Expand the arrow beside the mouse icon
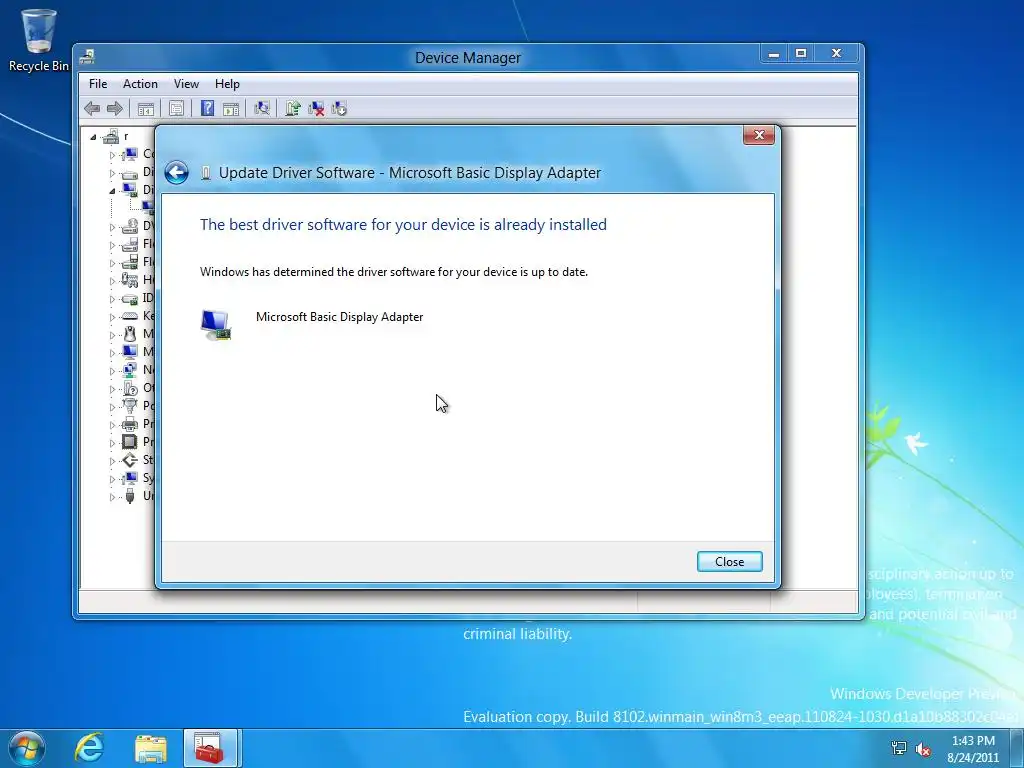 112,335
